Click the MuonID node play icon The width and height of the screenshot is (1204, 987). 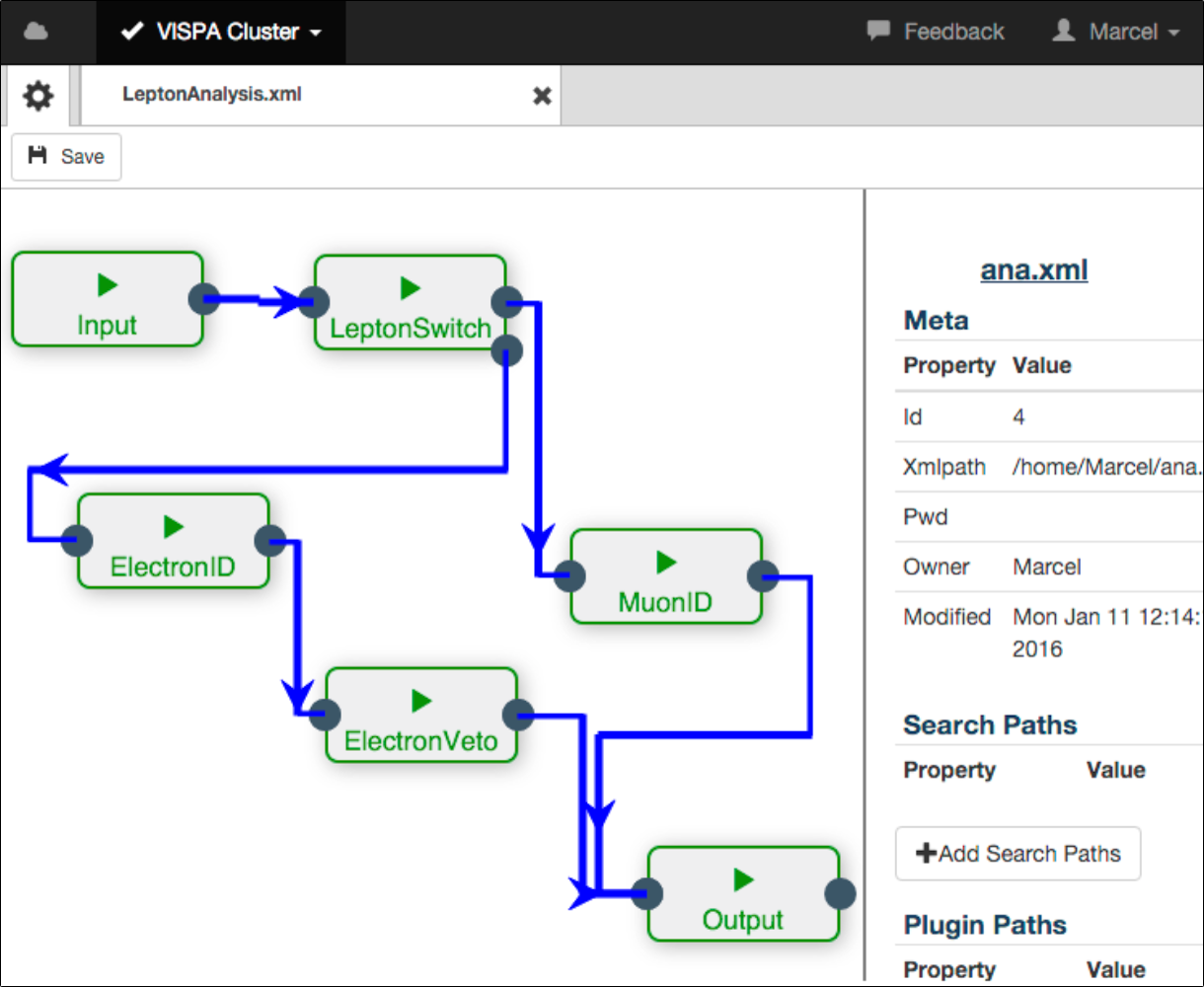pos(666,563)
